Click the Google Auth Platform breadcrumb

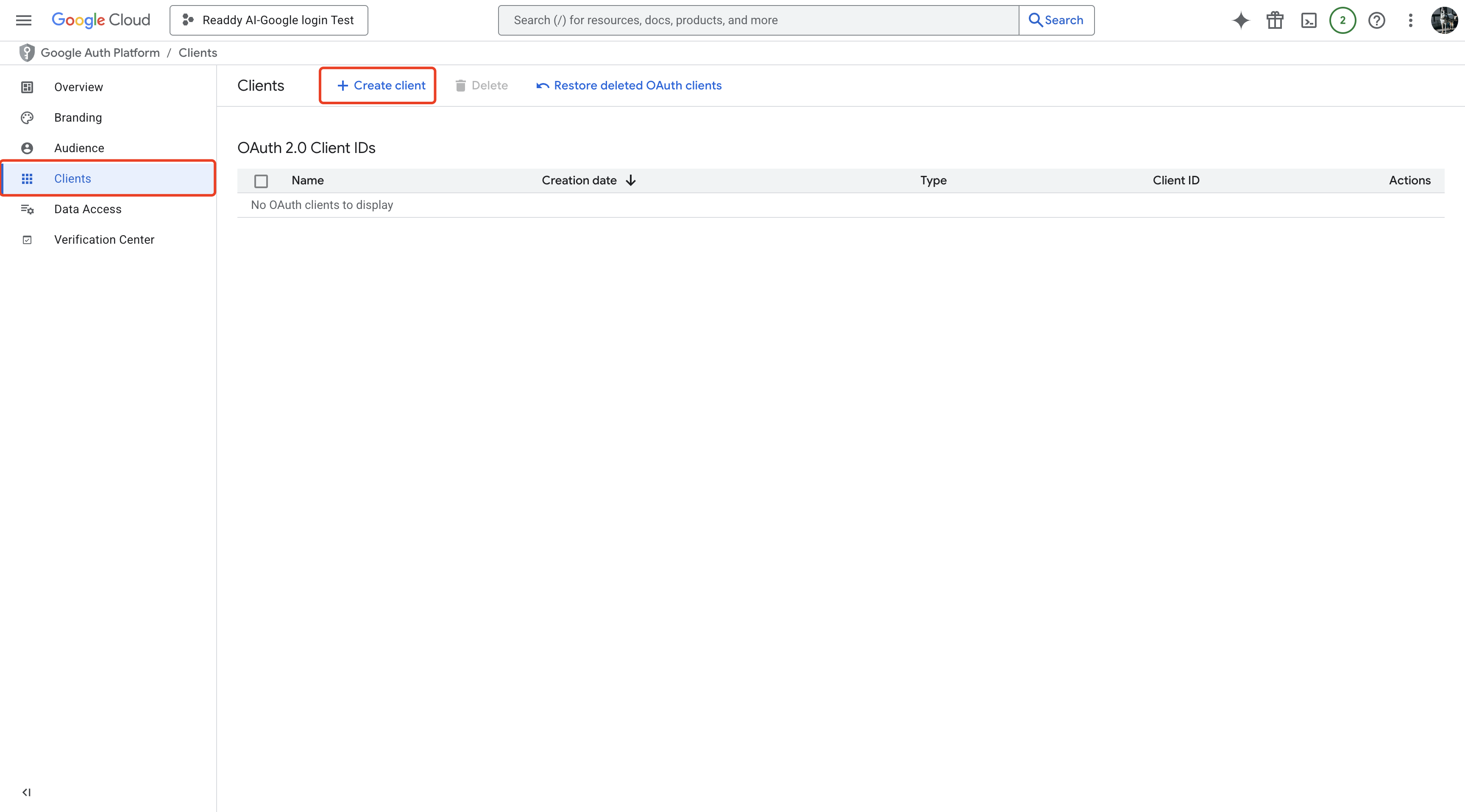(100, 53)
